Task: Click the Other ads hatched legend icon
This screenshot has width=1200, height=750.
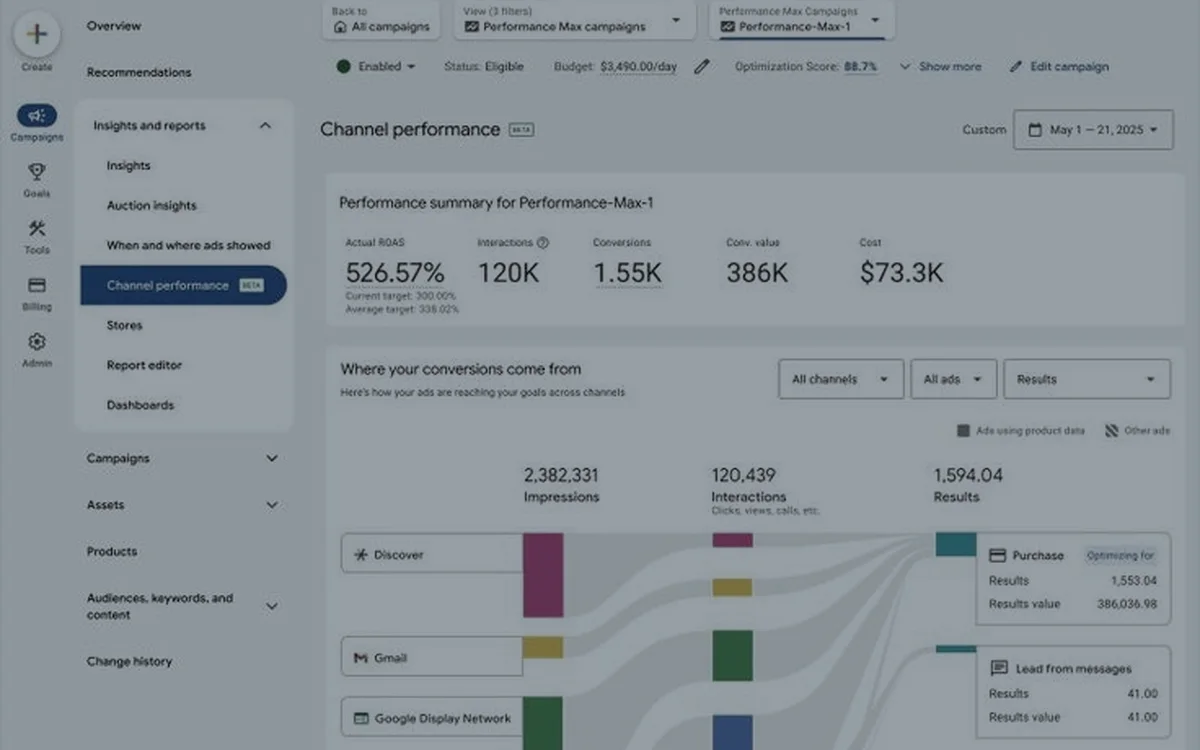Action: click(1111, 431)
